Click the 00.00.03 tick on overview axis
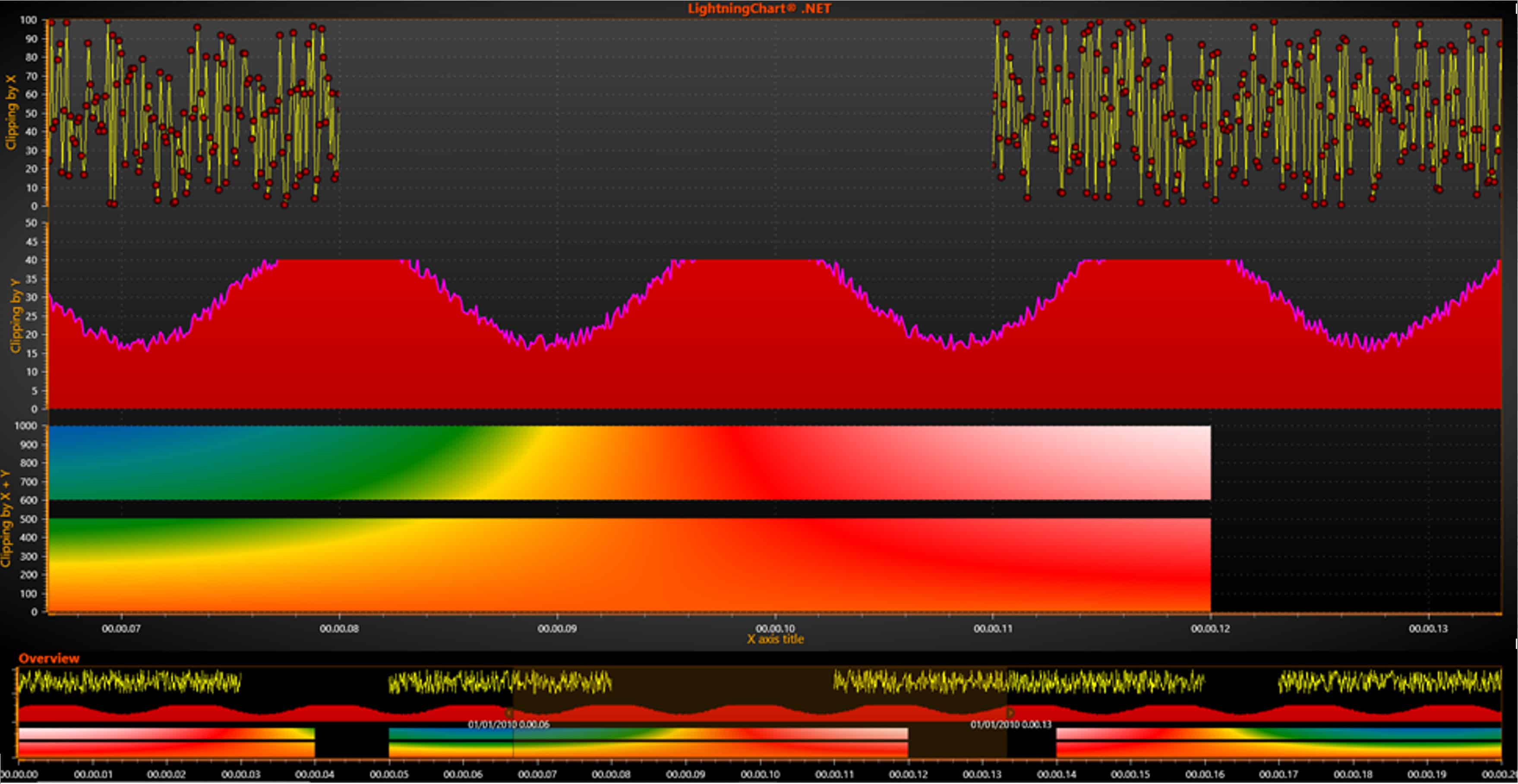Image resolution: width=1518 pixels, height=784 pixels. point(241,774)
